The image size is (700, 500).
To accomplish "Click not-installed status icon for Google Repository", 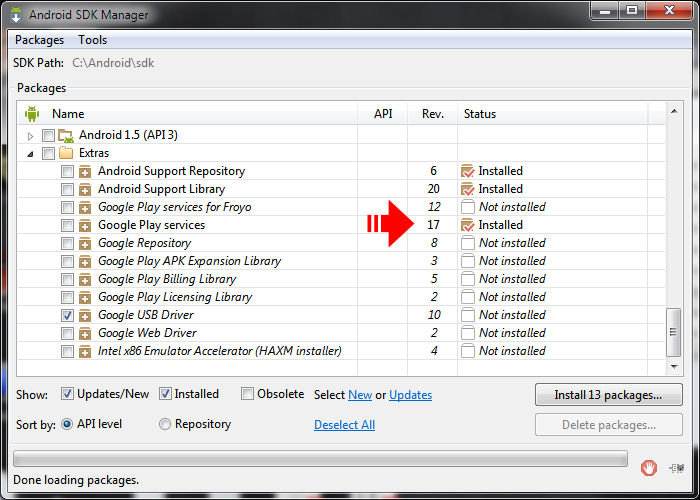I will click(x=467, y=243).
